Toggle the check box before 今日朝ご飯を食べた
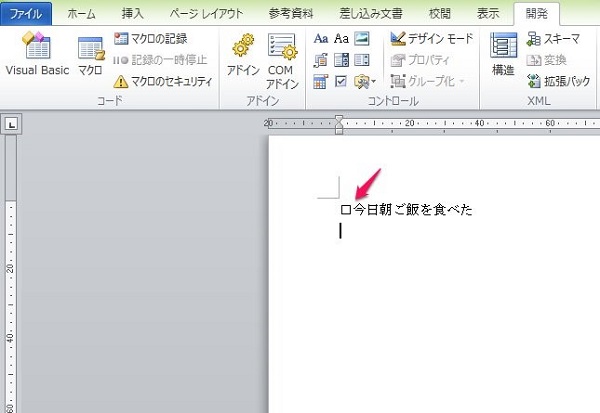Screen dimensions: 600x413 [x=346, y=210]
